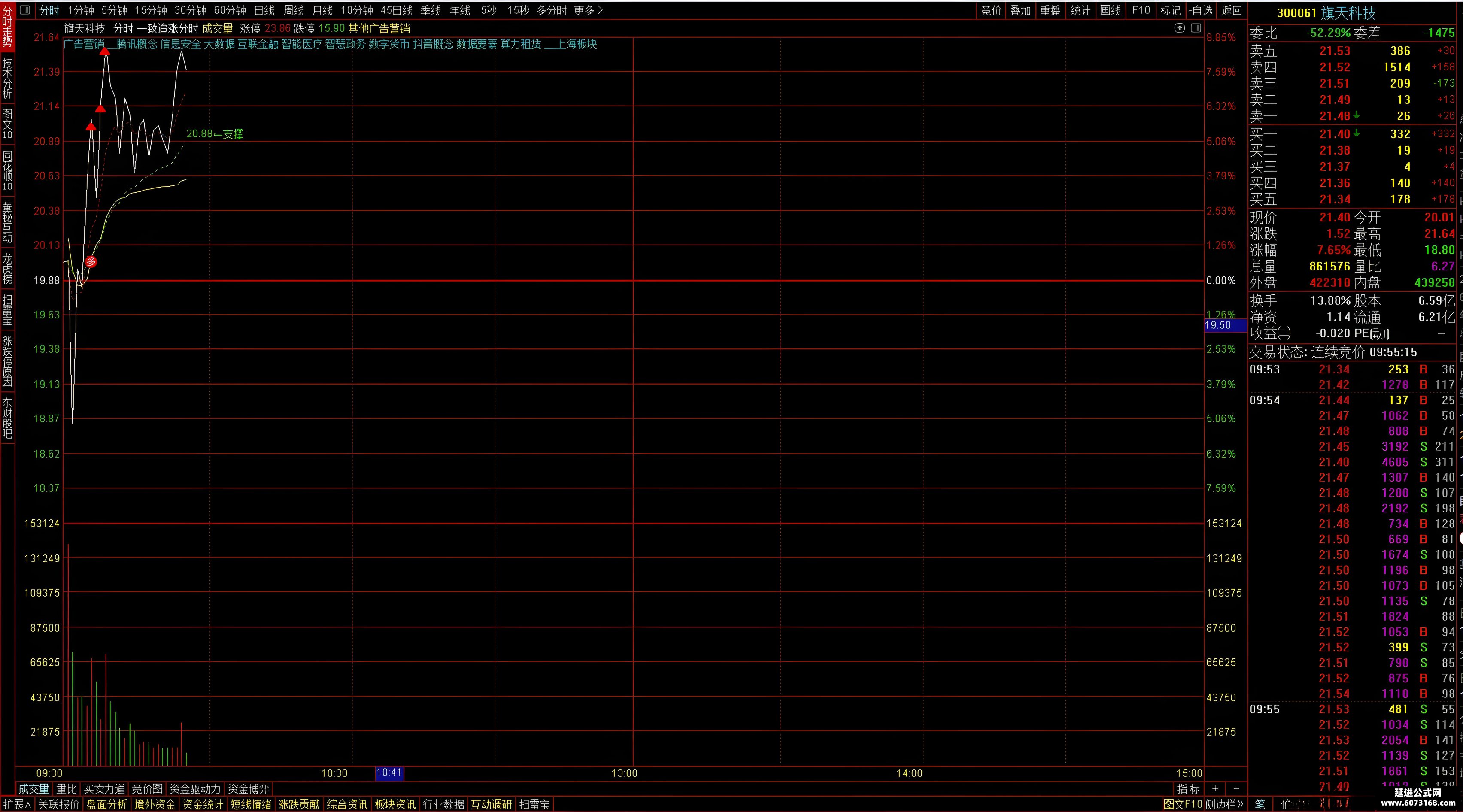Screen dimensions: 1463x812
Task: Toggle 叠加 overlay in the top toolbar
Action: pos(1020,10)
